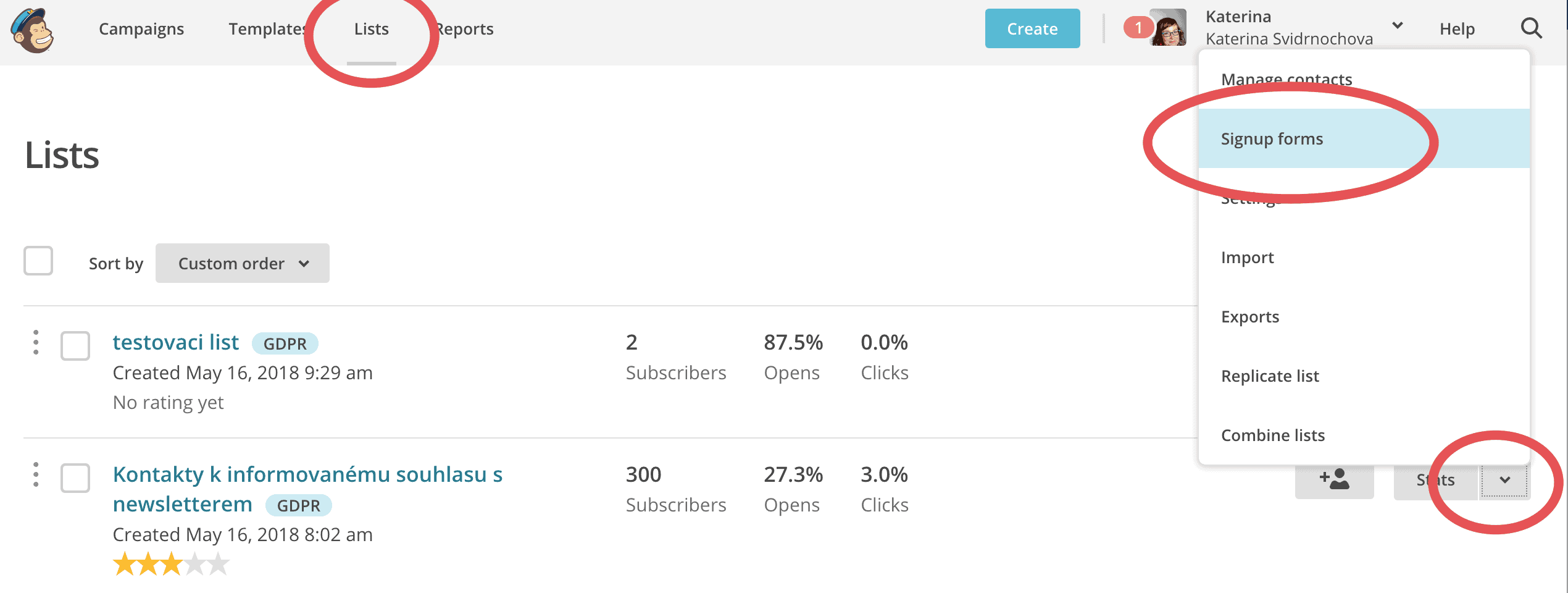Click Katerina's profile avatar photo

point(1169,28)
